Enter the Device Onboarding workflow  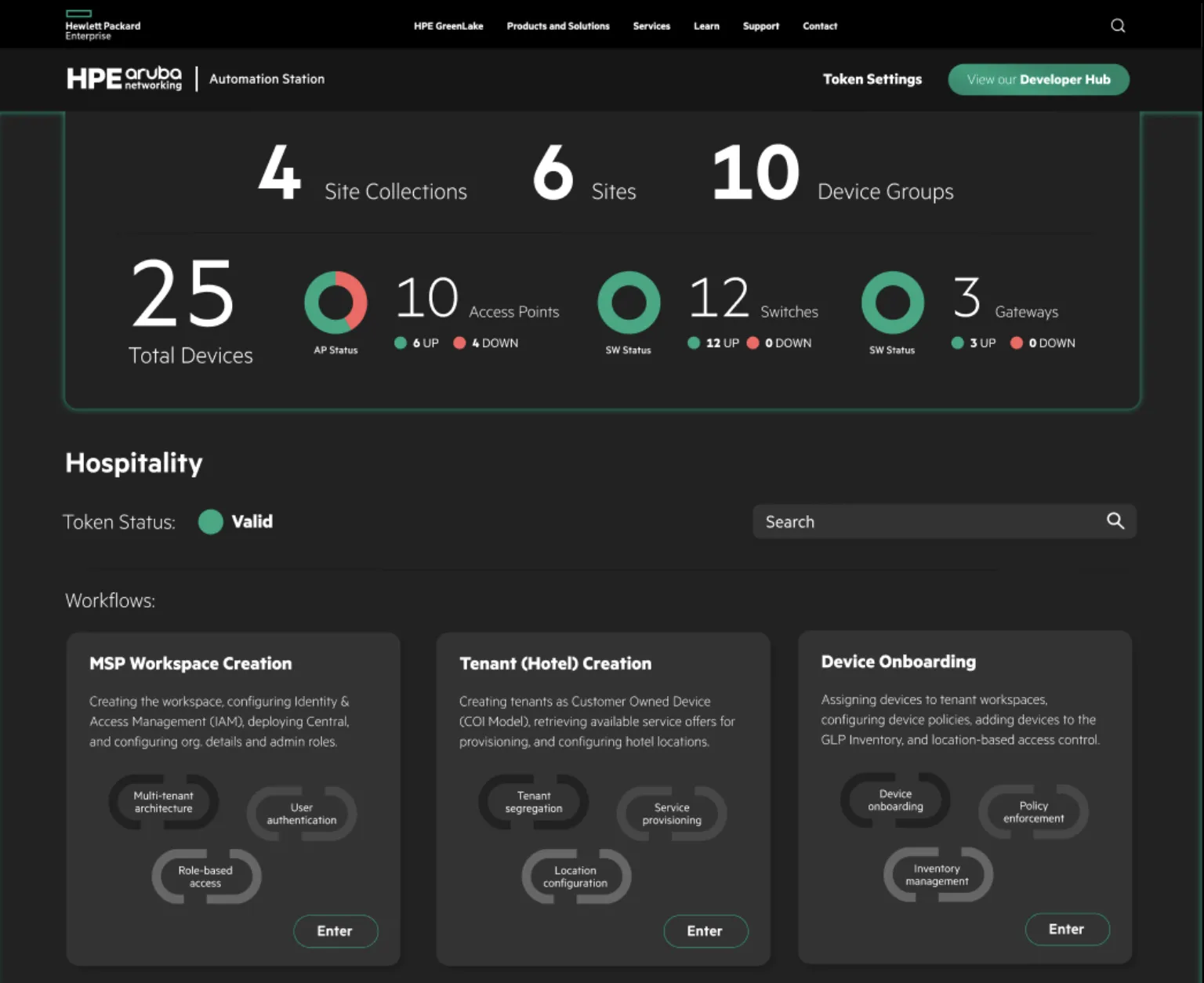pos(1067,930)
